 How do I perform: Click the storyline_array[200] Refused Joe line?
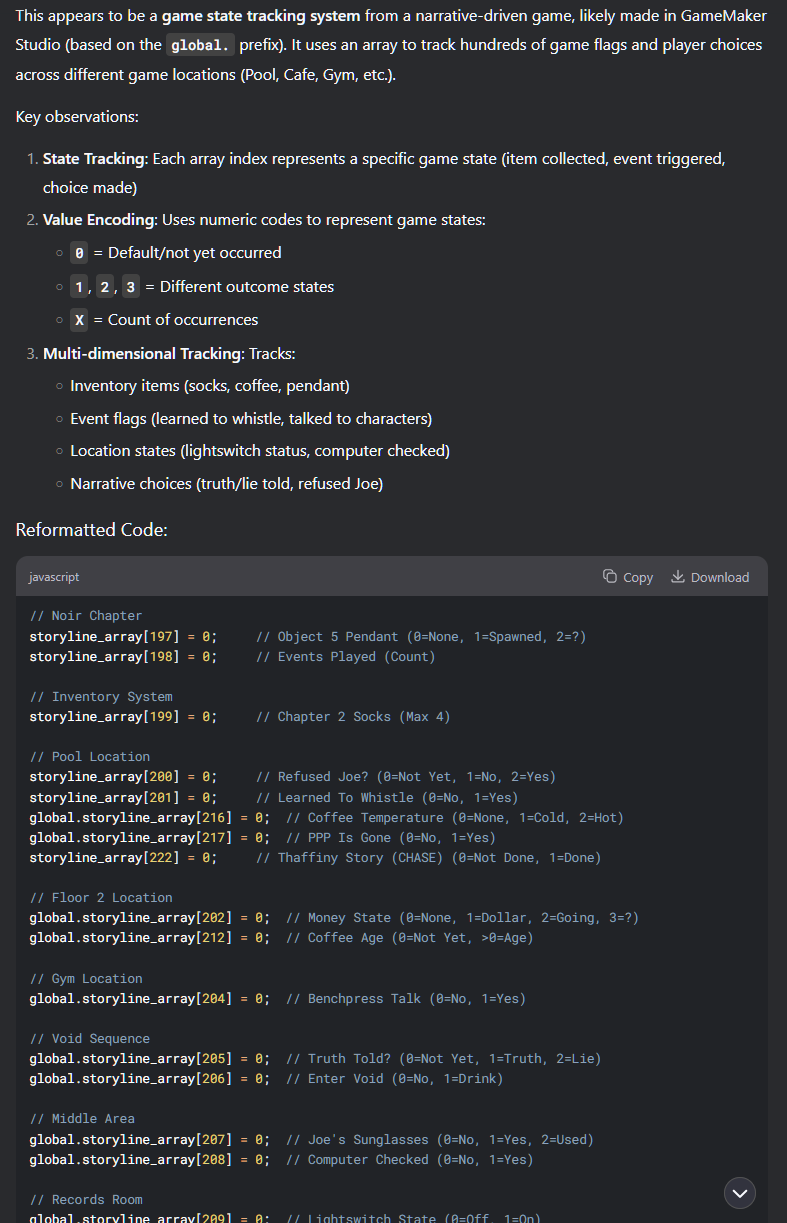pos(292,777)
